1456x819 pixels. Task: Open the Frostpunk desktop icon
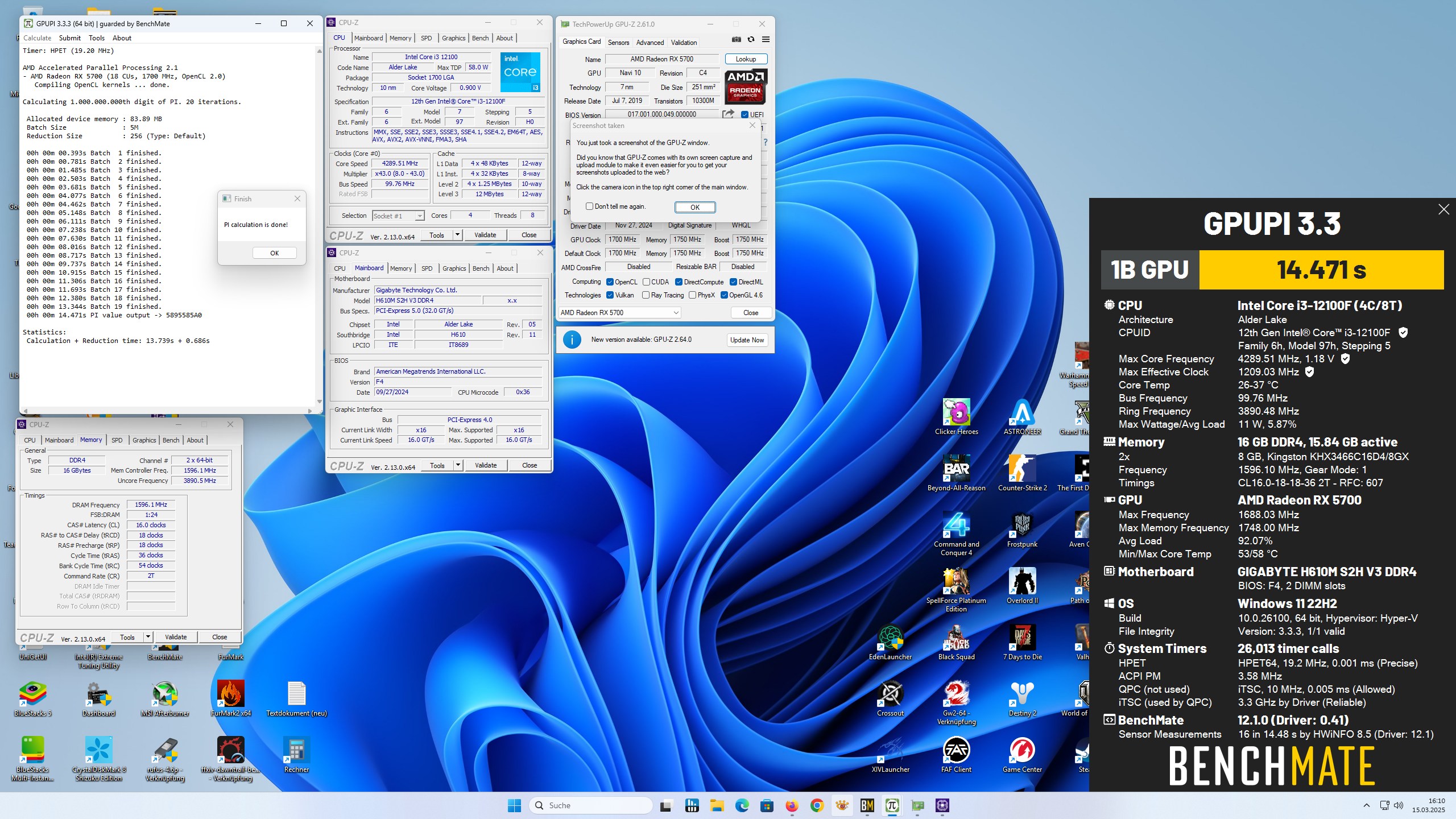1022,530
